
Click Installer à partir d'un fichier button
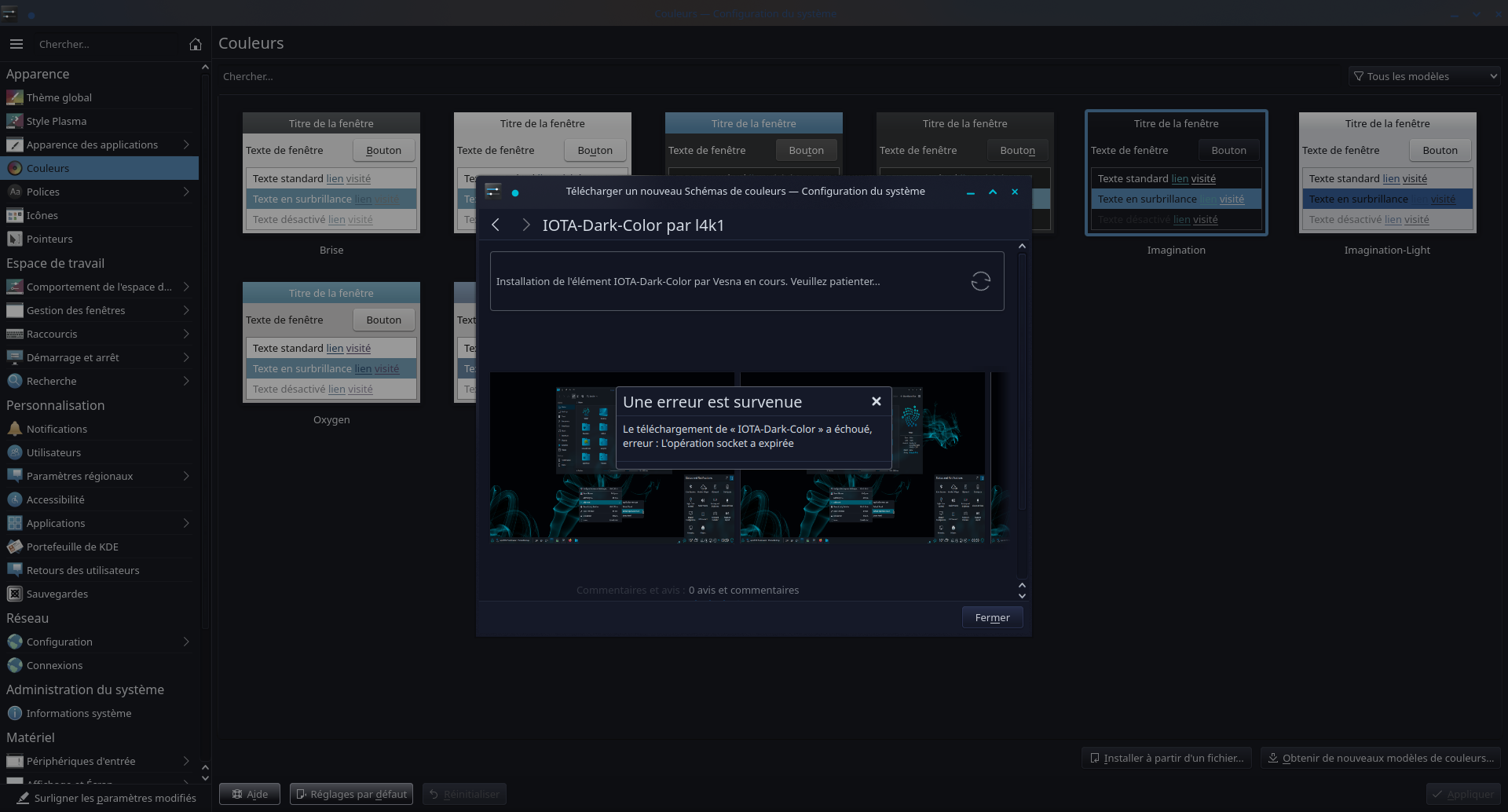1166,759
